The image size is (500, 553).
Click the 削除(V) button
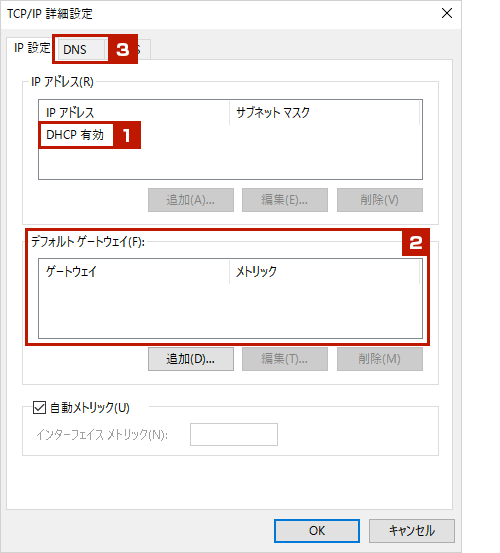(380, 200)
